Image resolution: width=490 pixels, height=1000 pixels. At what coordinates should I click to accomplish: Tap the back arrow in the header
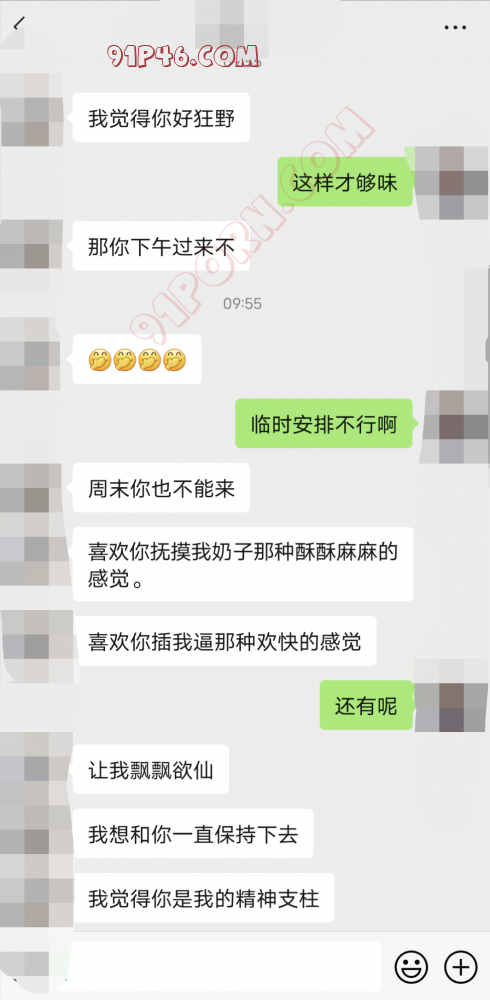(x=19, y=24)
